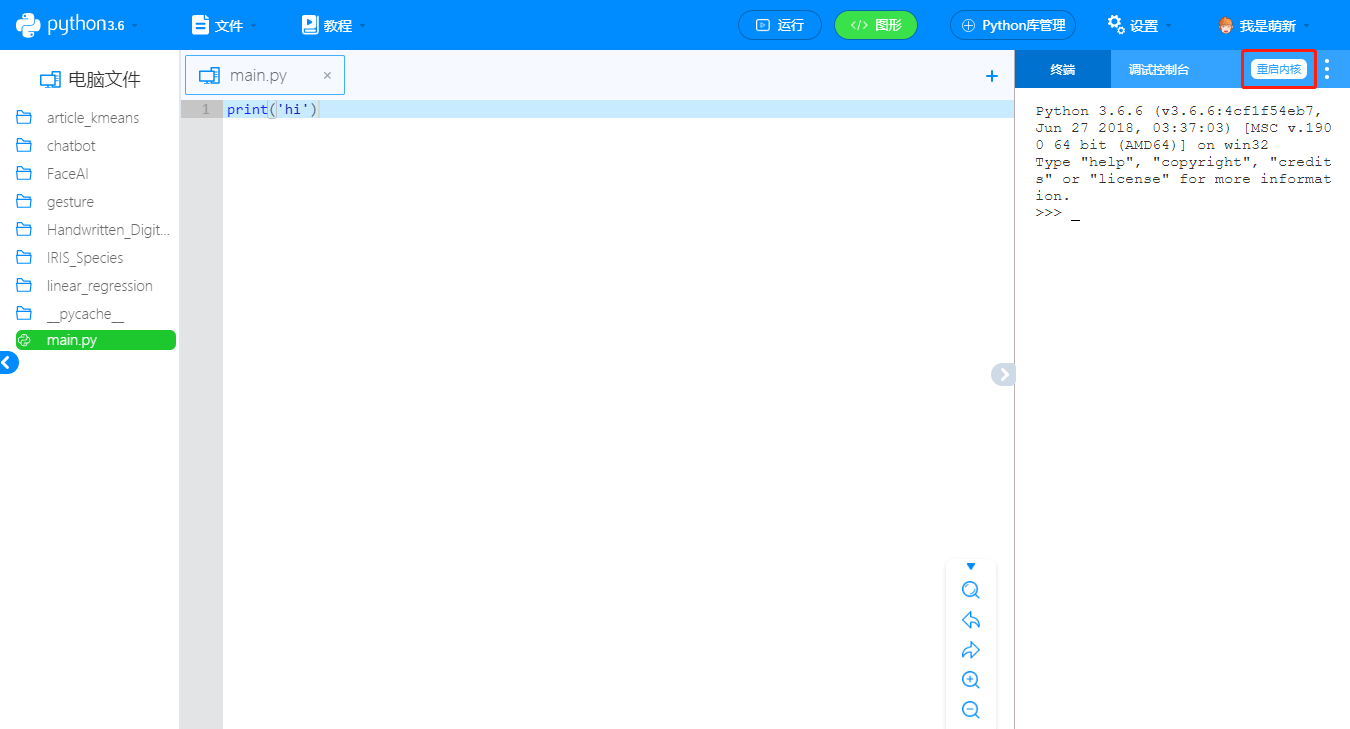The height and width of the screenshot is (729, 1350).
Task: Open Python库管理
Action: [1013, 25]
